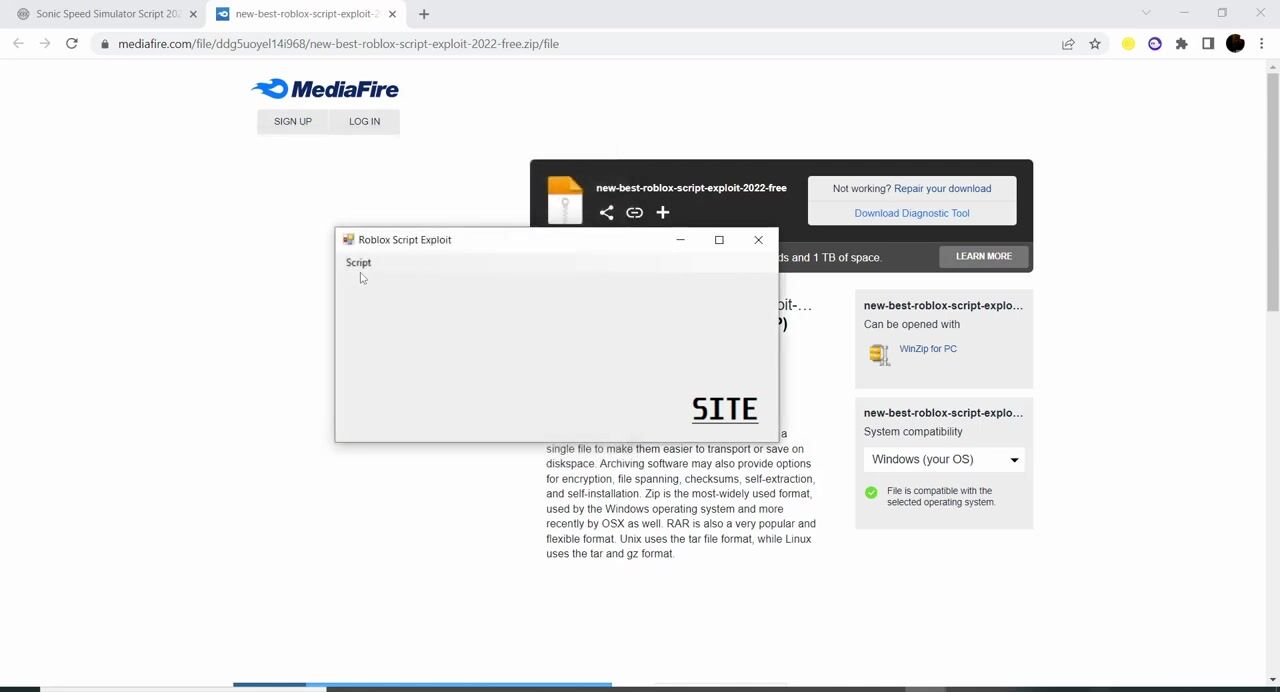1280x692 pixels.
Task: Expand the Windows (your OS) dropdown
Action: click(944, 459)
